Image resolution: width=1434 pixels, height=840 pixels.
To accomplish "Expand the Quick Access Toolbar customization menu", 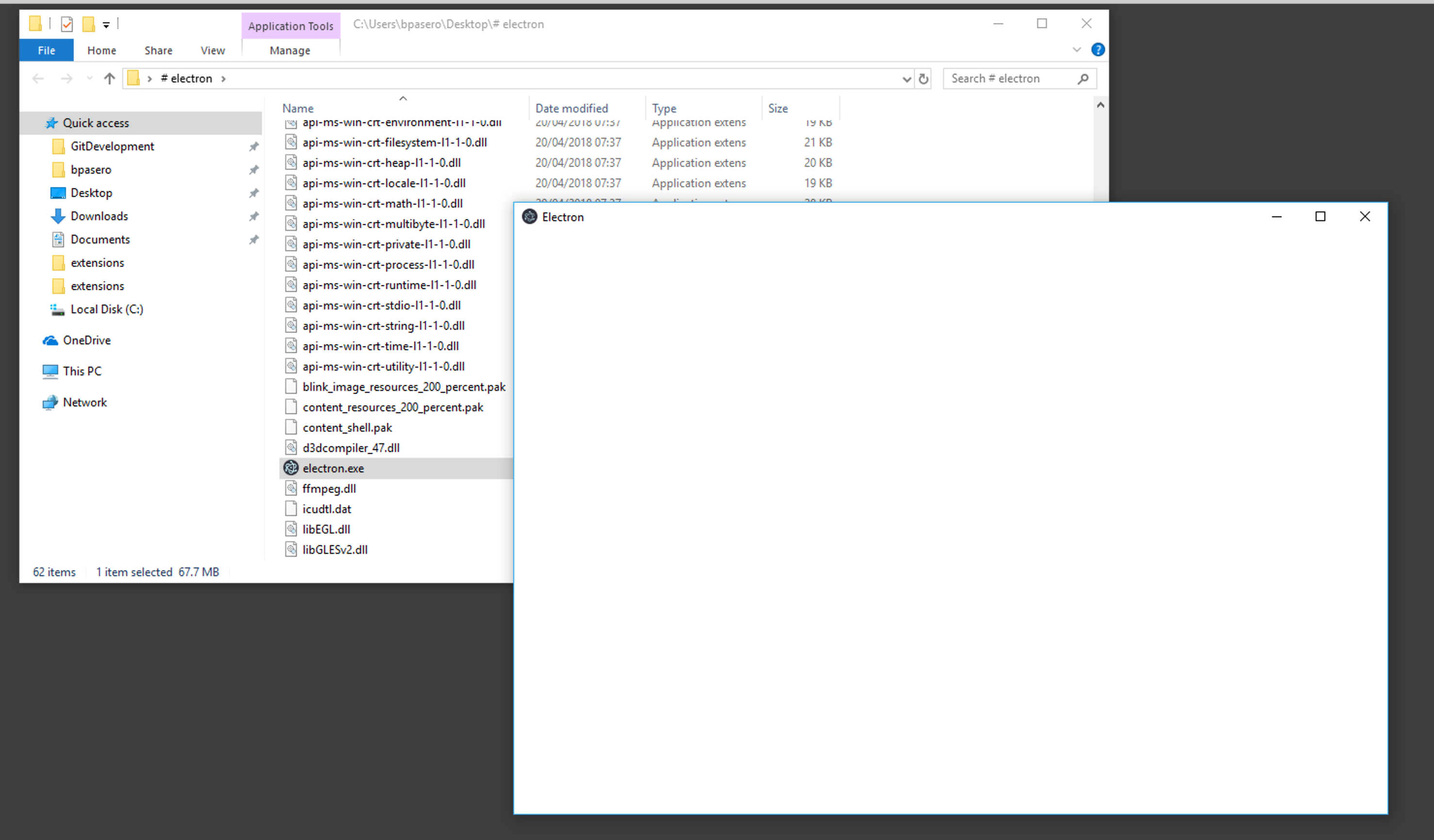I will [x=106, y=24].
